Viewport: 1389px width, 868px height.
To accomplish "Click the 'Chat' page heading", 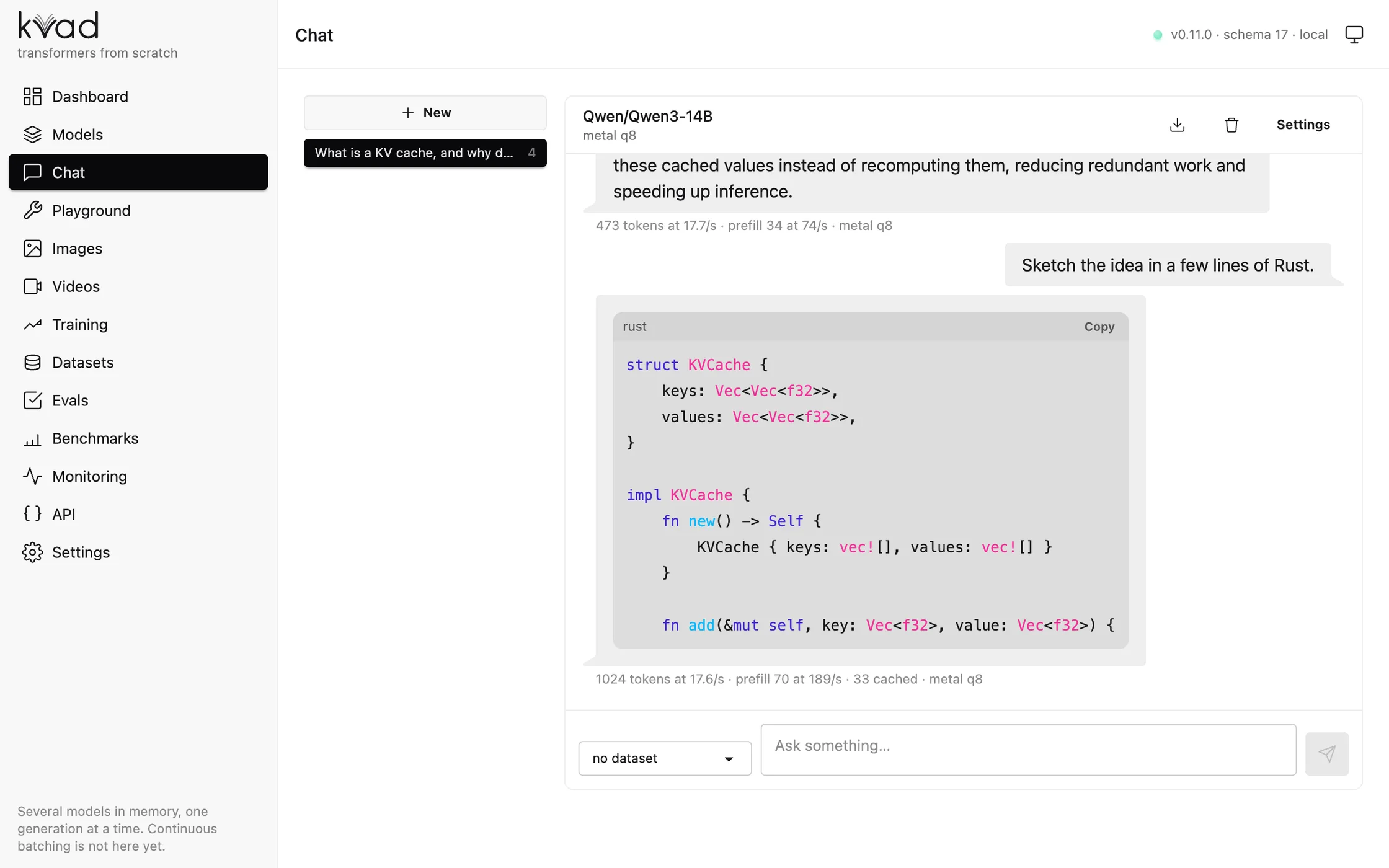I will pyautogui.click(x=314, y=35).
